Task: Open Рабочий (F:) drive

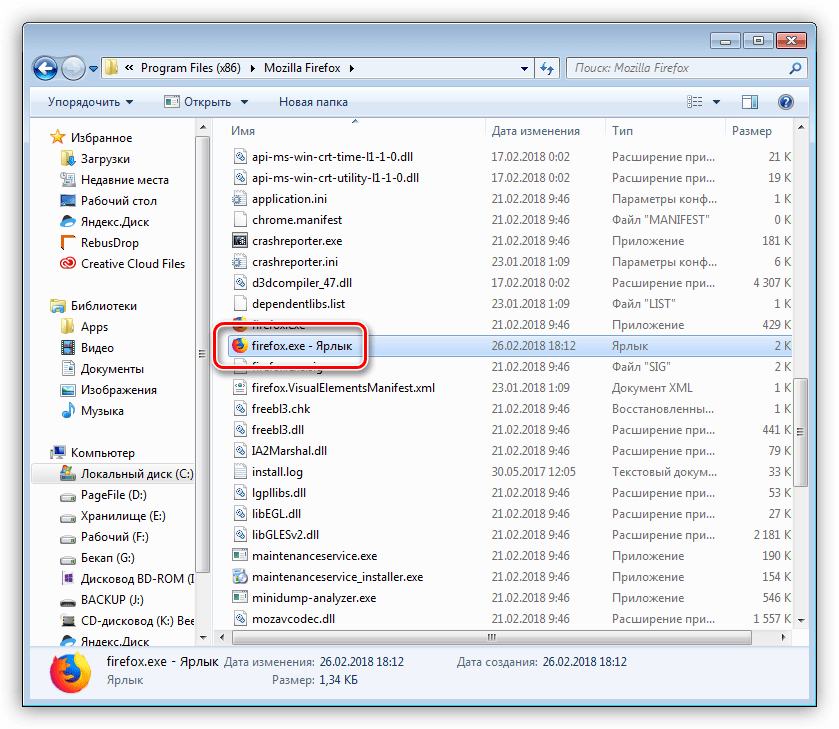Action: click(x=115, y=537)
